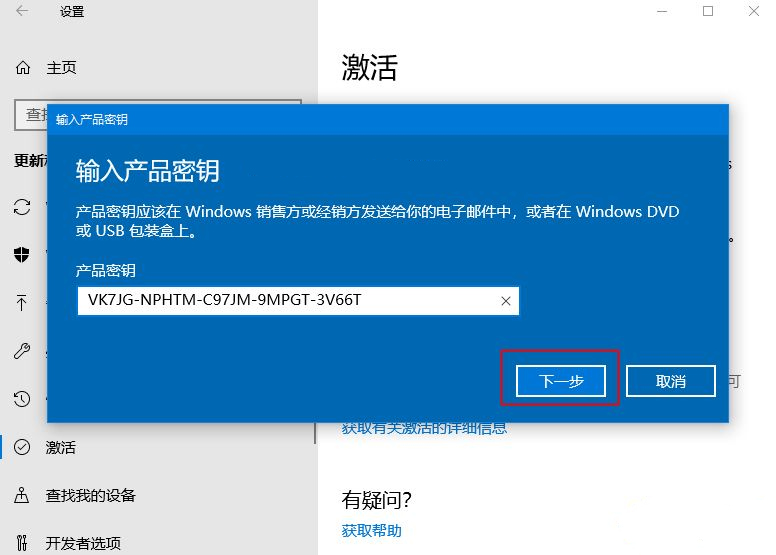Go back with the Settings back arrow

(x=22, y=11)
